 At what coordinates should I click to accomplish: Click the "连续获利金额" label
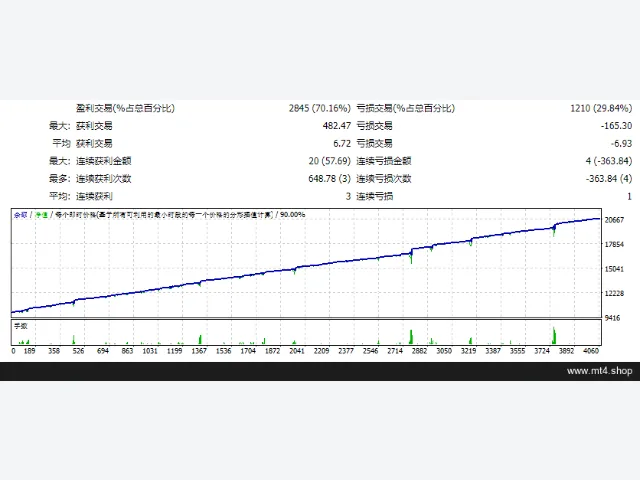tap(104, 161)
